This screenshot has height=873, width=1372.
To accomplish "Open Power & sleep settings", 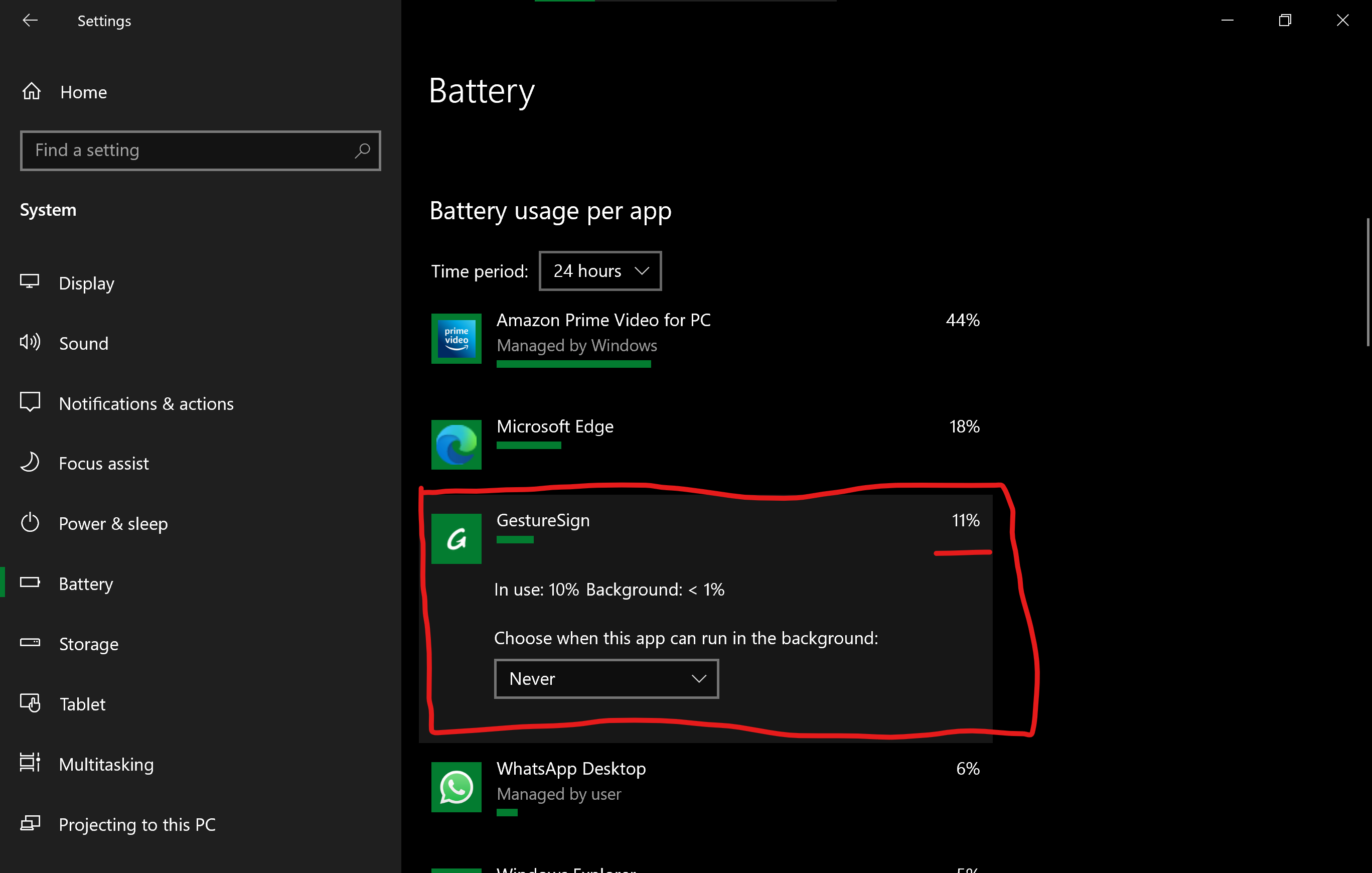I will coord(113,524).
